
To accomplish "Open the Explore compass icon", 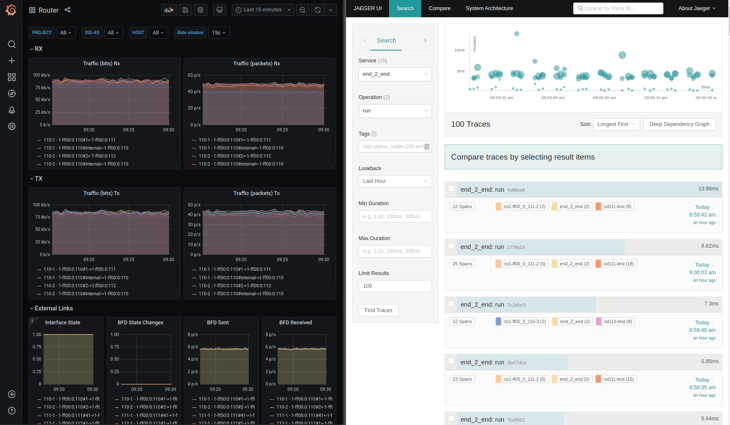I will [12, 94].
